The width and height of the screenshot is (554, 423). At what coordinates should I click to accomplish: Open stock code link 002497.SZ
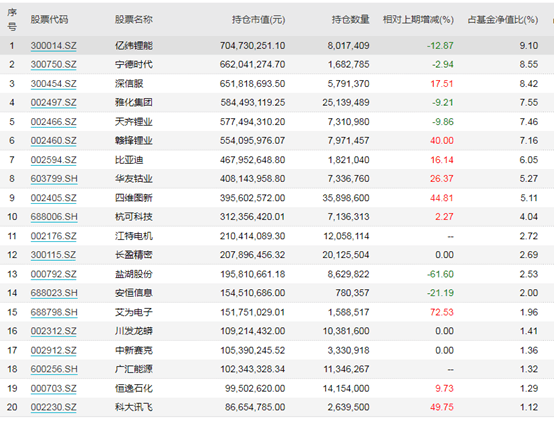tap(53, 102)
